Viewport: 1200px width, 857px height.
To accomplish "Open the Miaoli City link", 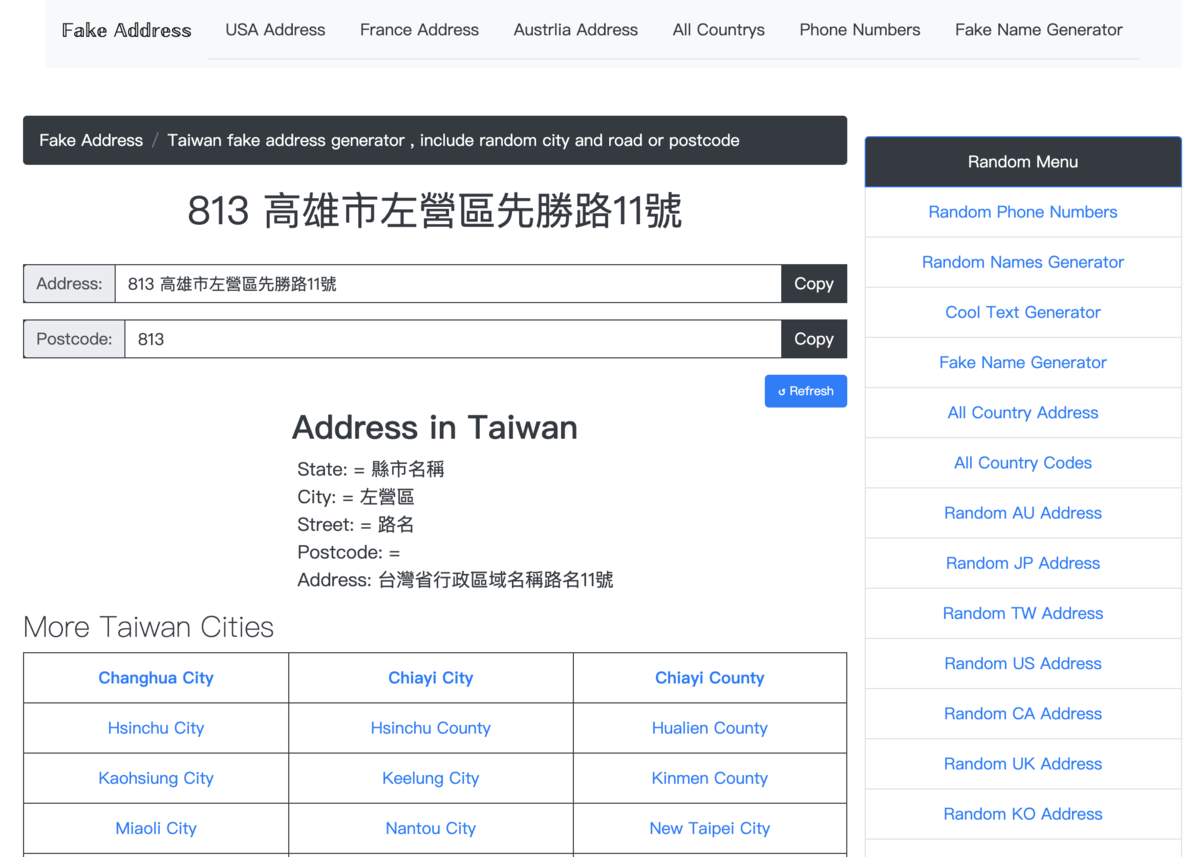I will (x=156, y=828).
